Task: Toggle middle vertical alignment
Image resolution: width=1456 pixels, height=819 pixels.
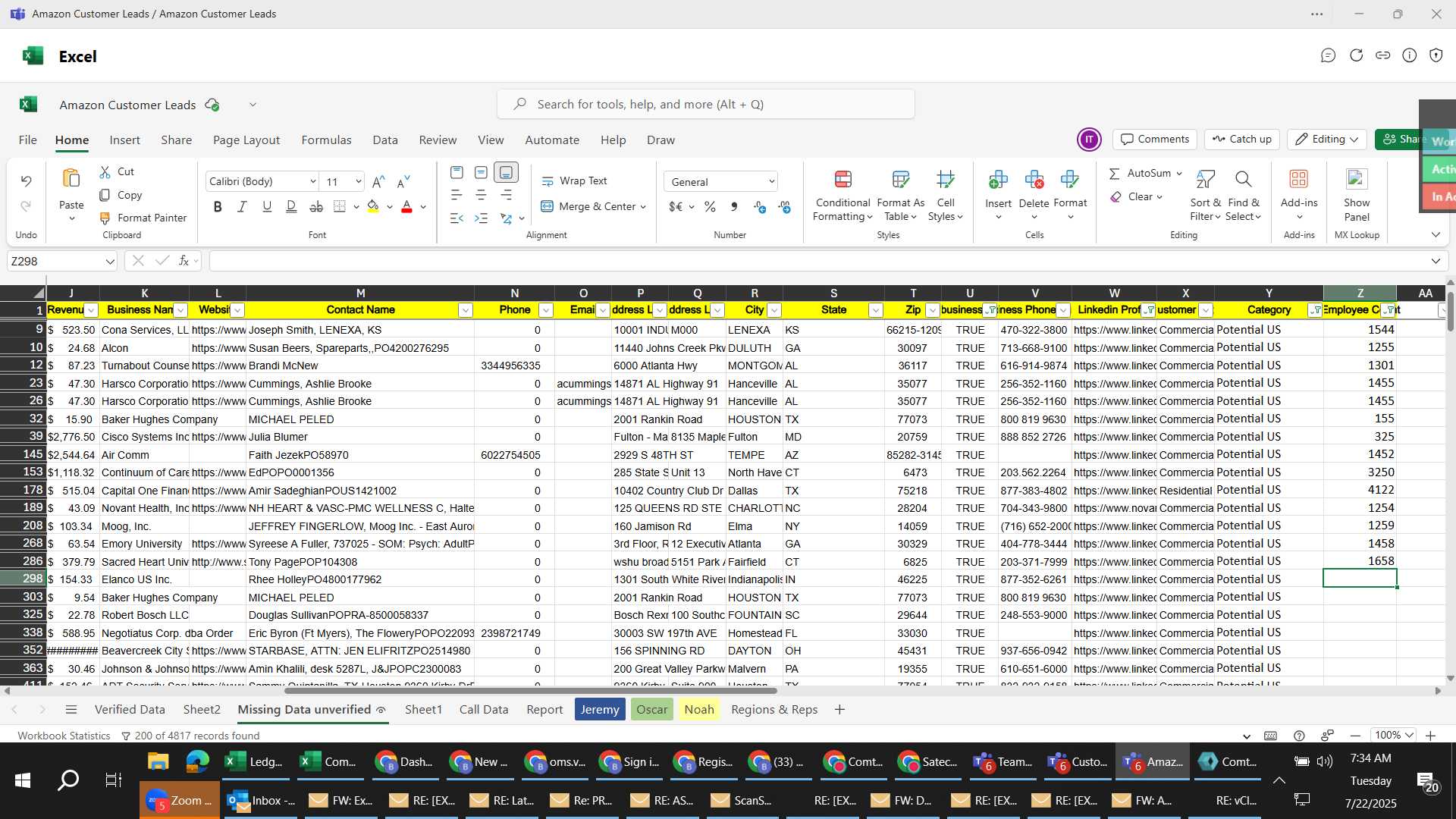Action: pyautogui.click(x=481, y=172)
